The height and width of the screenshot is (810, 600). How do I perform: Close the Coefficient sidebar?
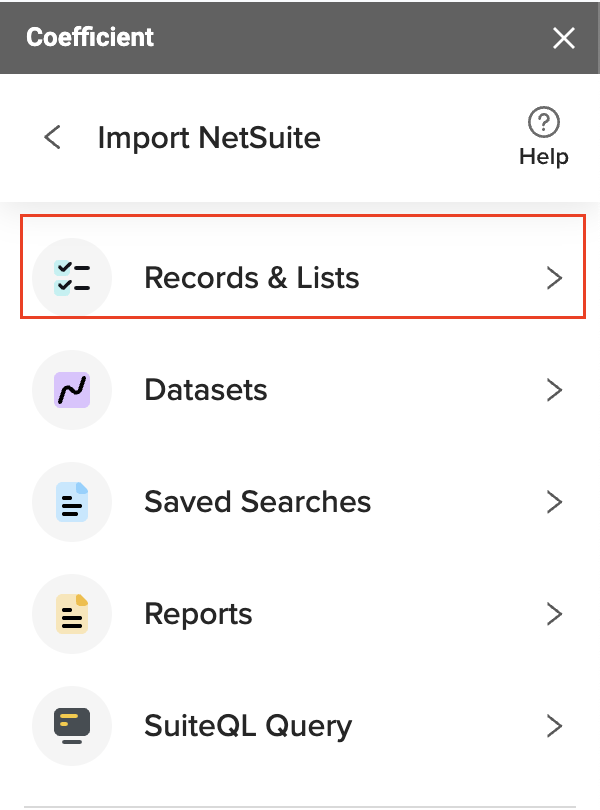[563, 38]
